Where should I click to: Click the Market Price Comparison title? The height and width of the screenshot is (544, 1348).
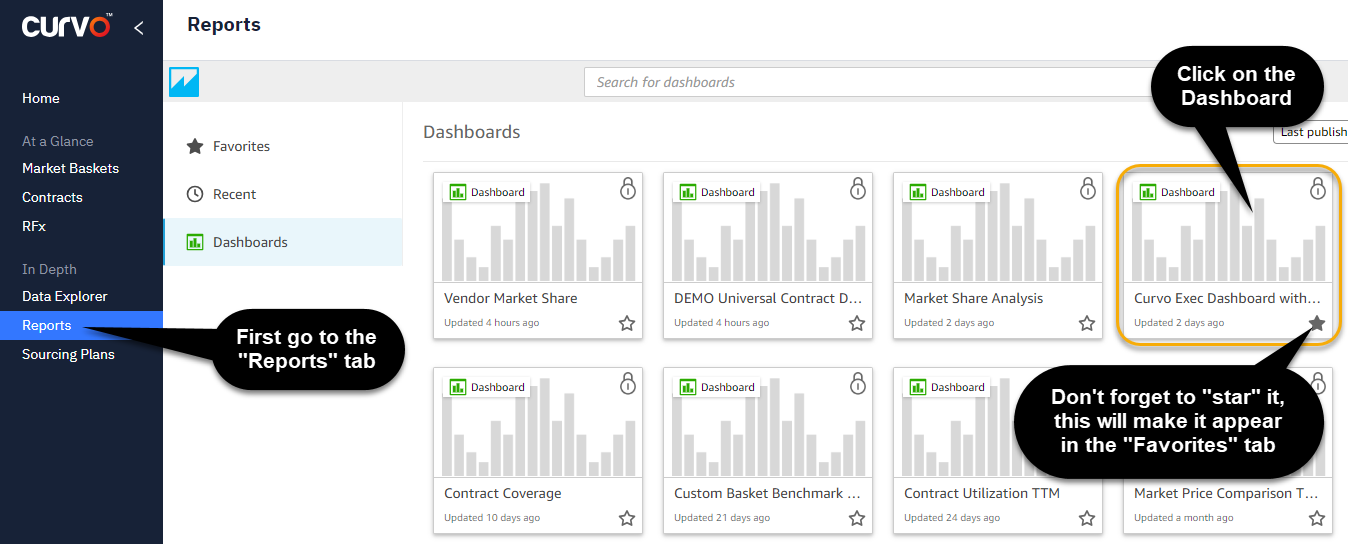click(x=1226, y=493)
